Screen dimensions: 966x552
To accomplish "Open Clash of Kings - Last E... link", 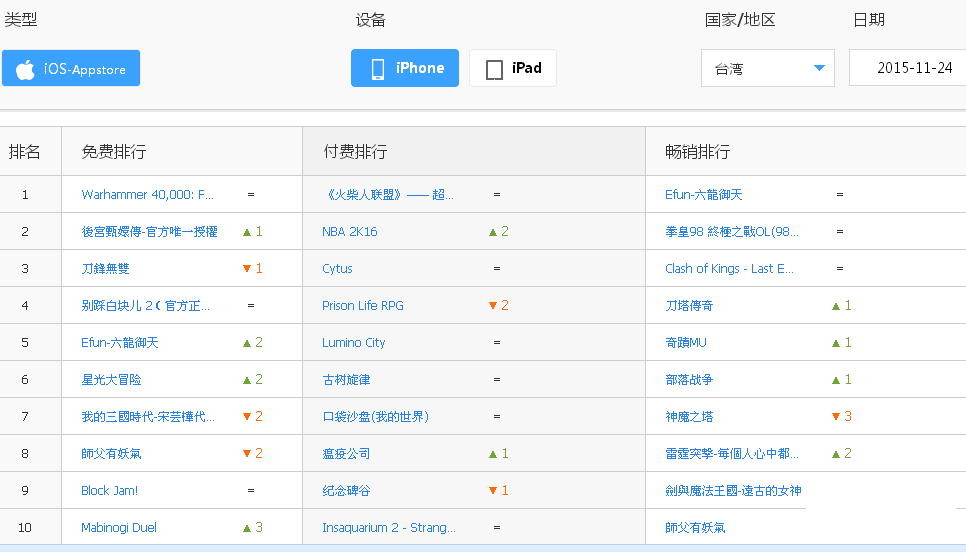I will click(x=729, y=269).
